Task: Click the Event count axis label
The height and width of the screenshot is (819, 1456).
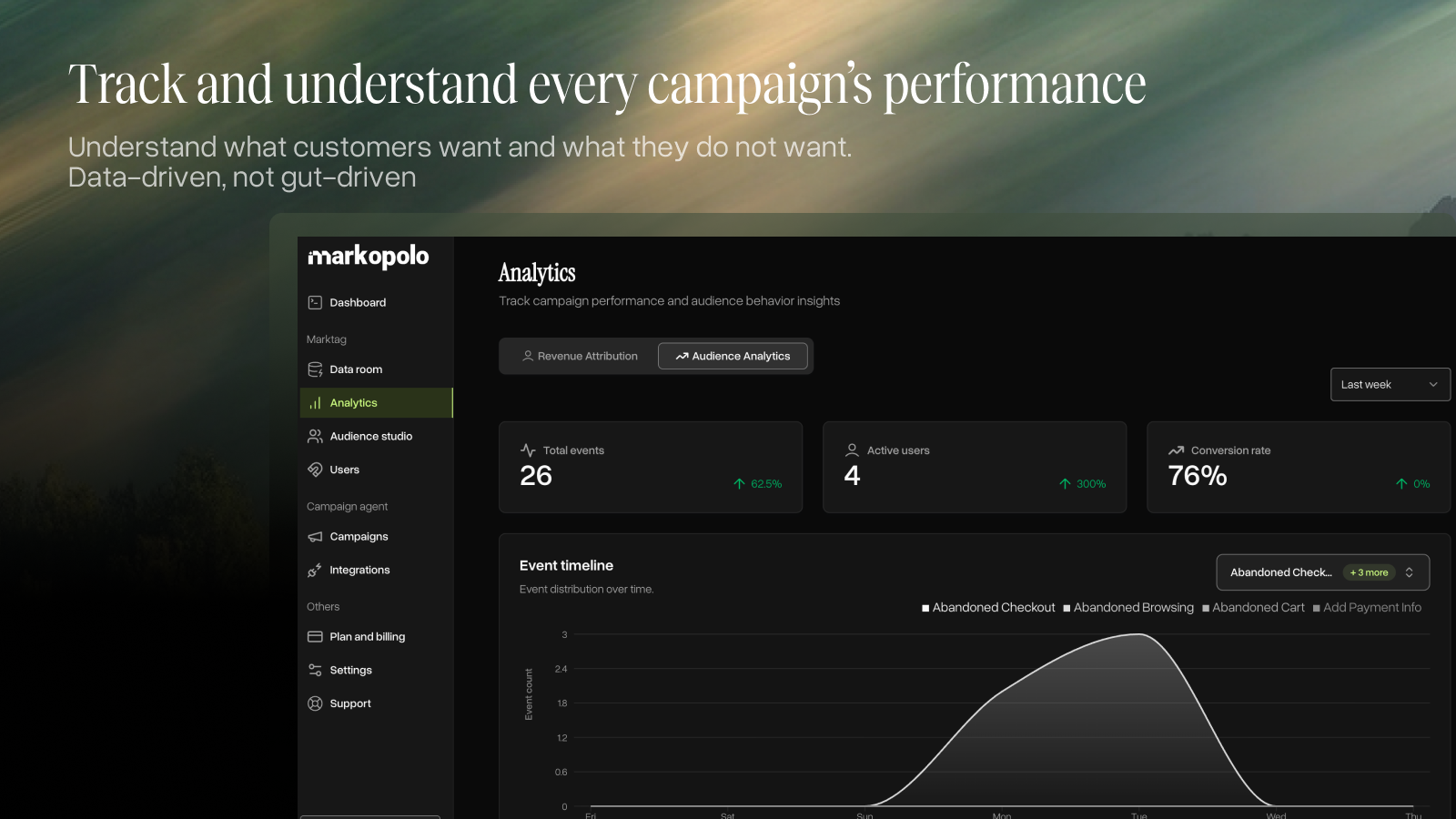Action: [529, 694]
